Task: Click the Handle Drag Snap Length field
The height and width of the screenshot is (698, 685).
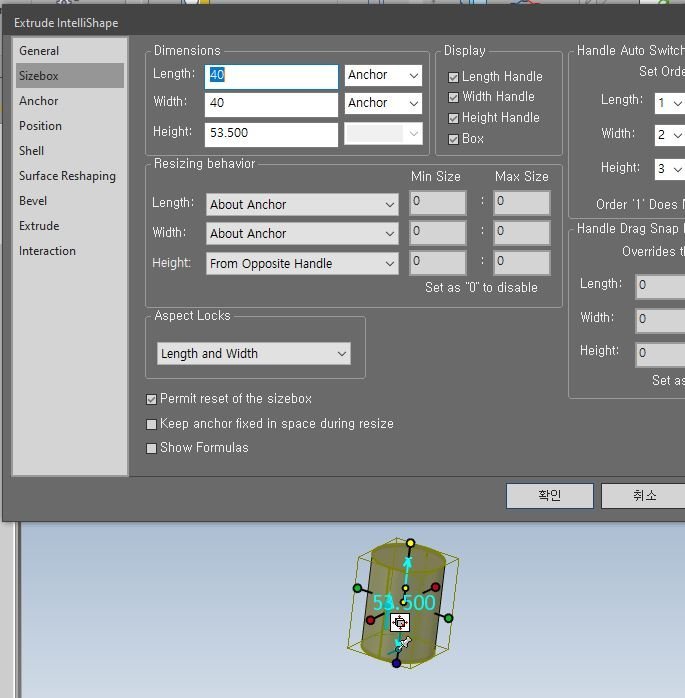Action: [660, 287]
